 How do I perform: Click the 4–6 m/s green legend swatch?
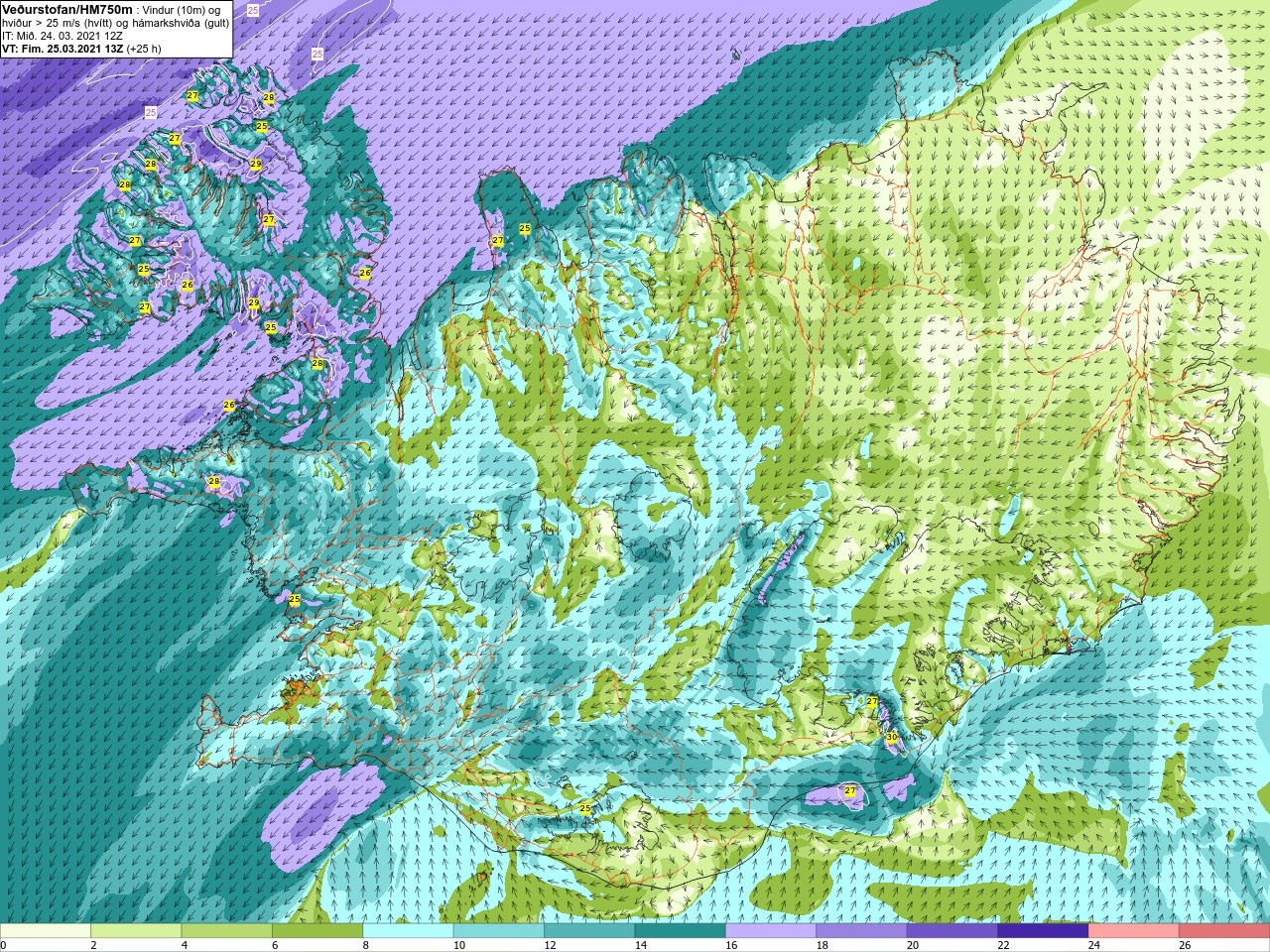(227, 930)
